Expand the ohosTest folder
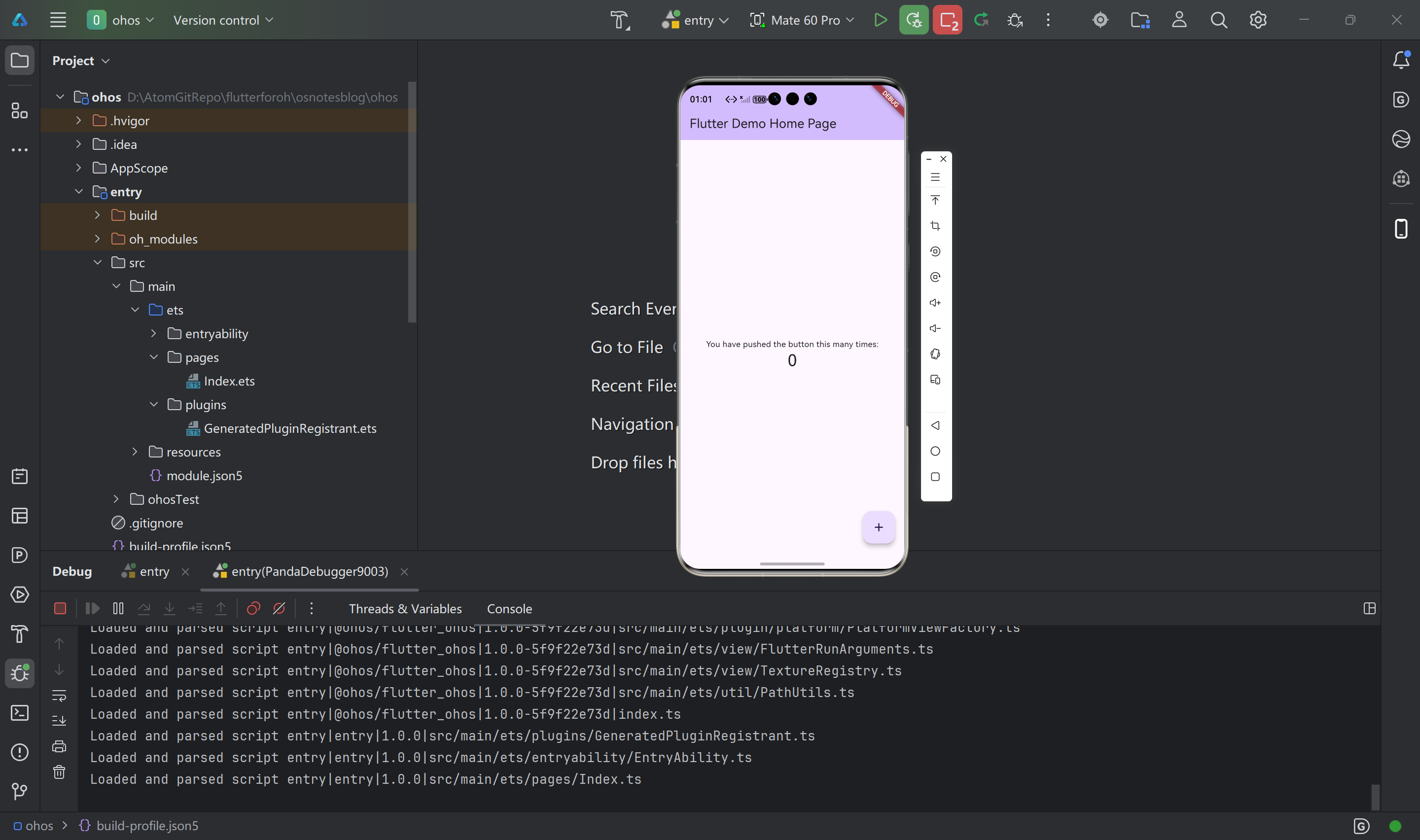 click(116, 499)
